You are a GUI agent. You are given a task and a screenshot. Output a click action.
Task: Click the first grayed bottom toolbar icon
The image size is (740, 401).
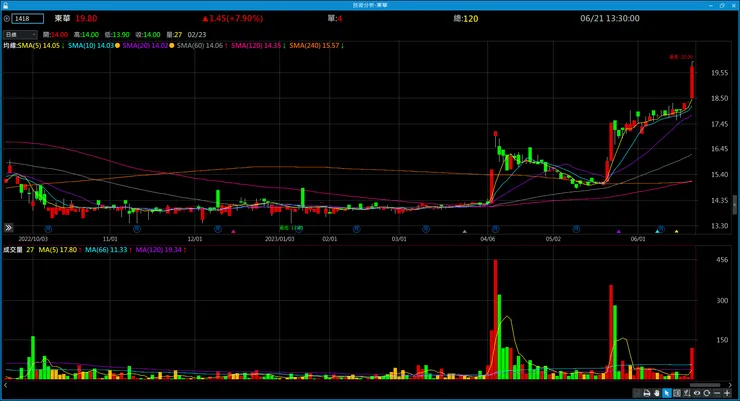click(x=637, y=393)
